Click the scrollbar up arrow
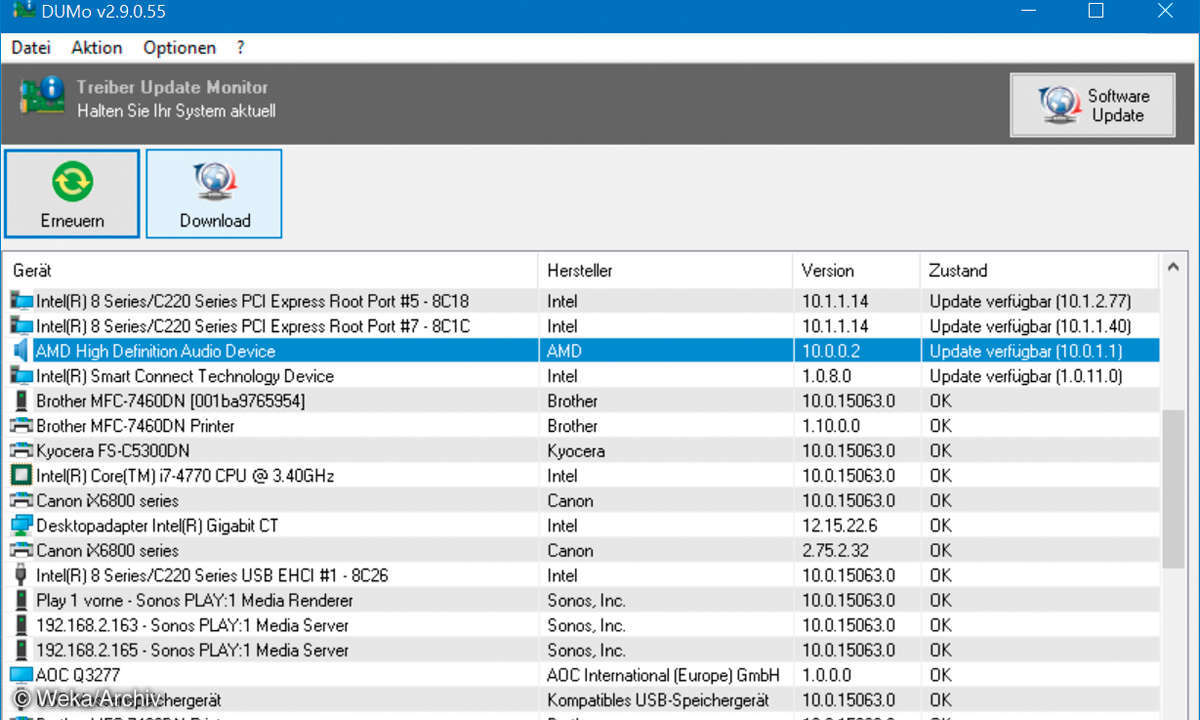 click(x=1174, y=266)
